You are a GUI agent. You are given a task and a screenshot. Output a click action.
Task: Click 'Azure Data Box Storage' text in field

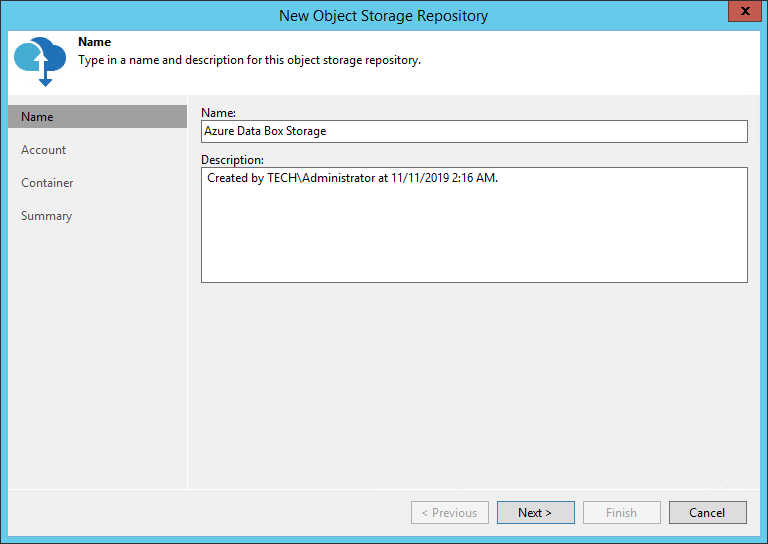point(265,131)
